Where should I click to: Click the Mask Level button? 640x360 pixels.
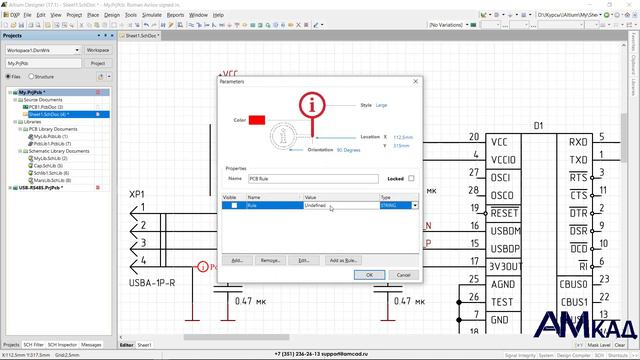599,345
